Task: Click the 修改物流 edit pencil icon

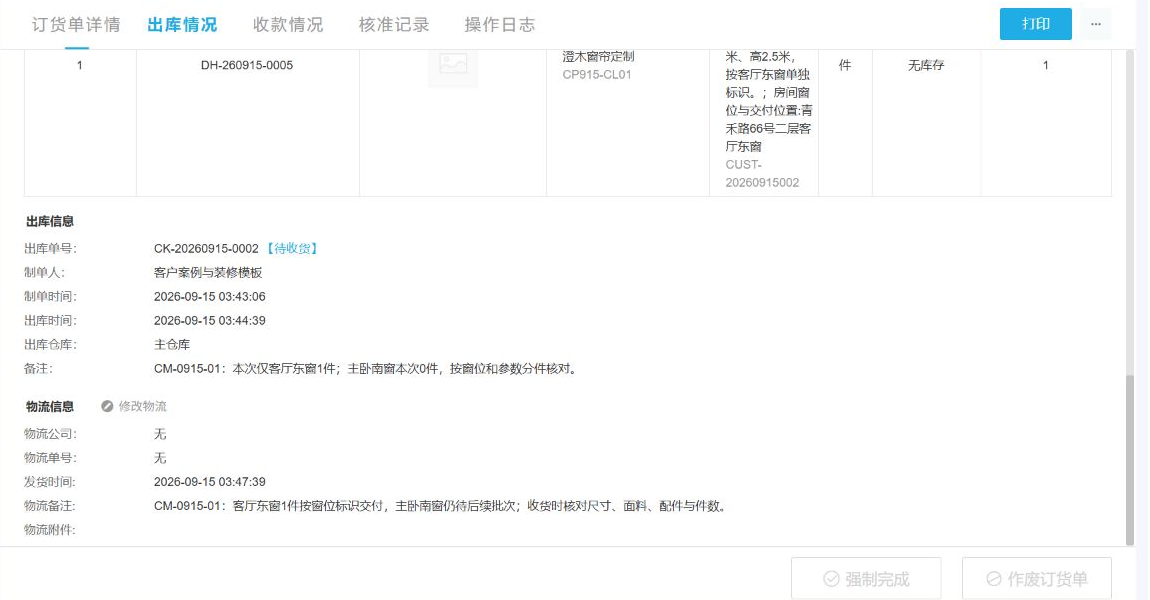Action: click(107, 406)
